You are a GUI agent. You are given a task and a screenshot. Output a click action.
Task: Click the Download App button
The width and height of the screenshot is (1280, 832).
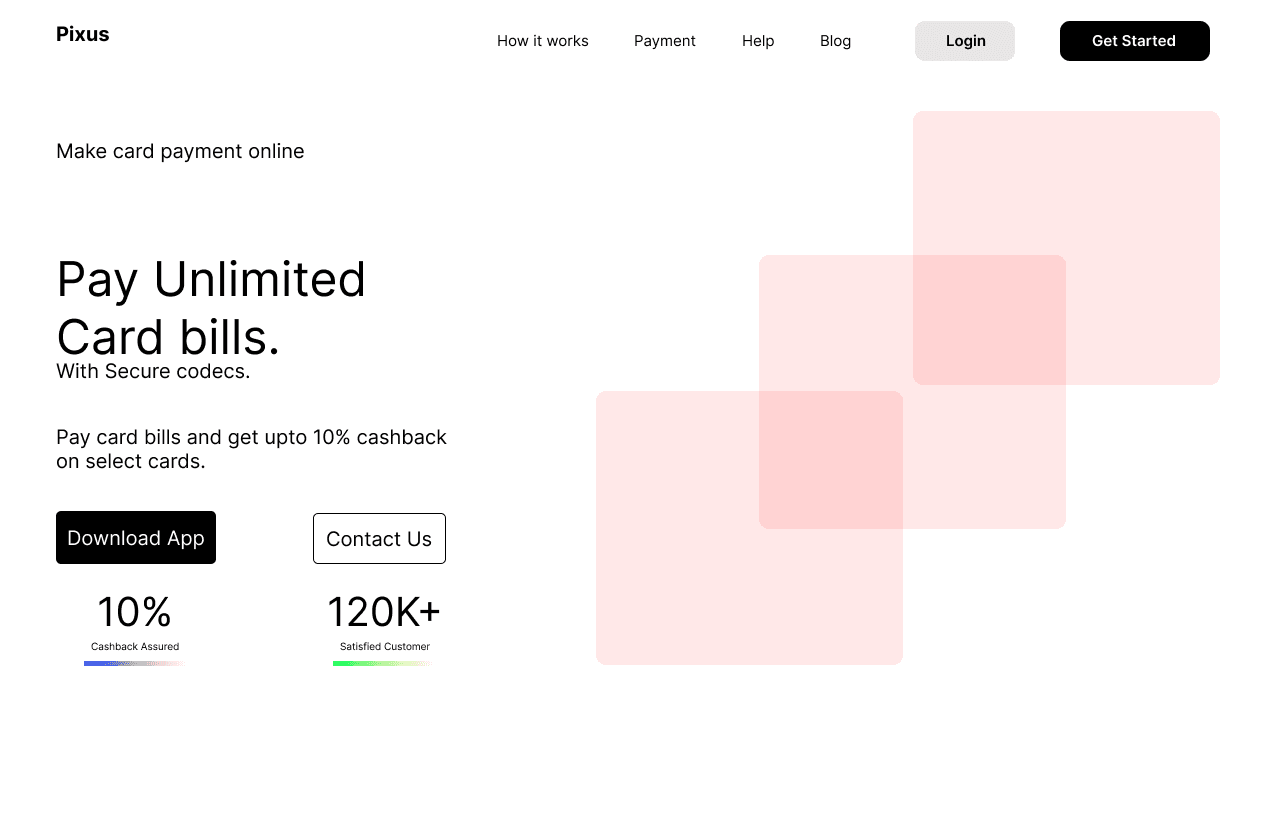coord(136,538)
